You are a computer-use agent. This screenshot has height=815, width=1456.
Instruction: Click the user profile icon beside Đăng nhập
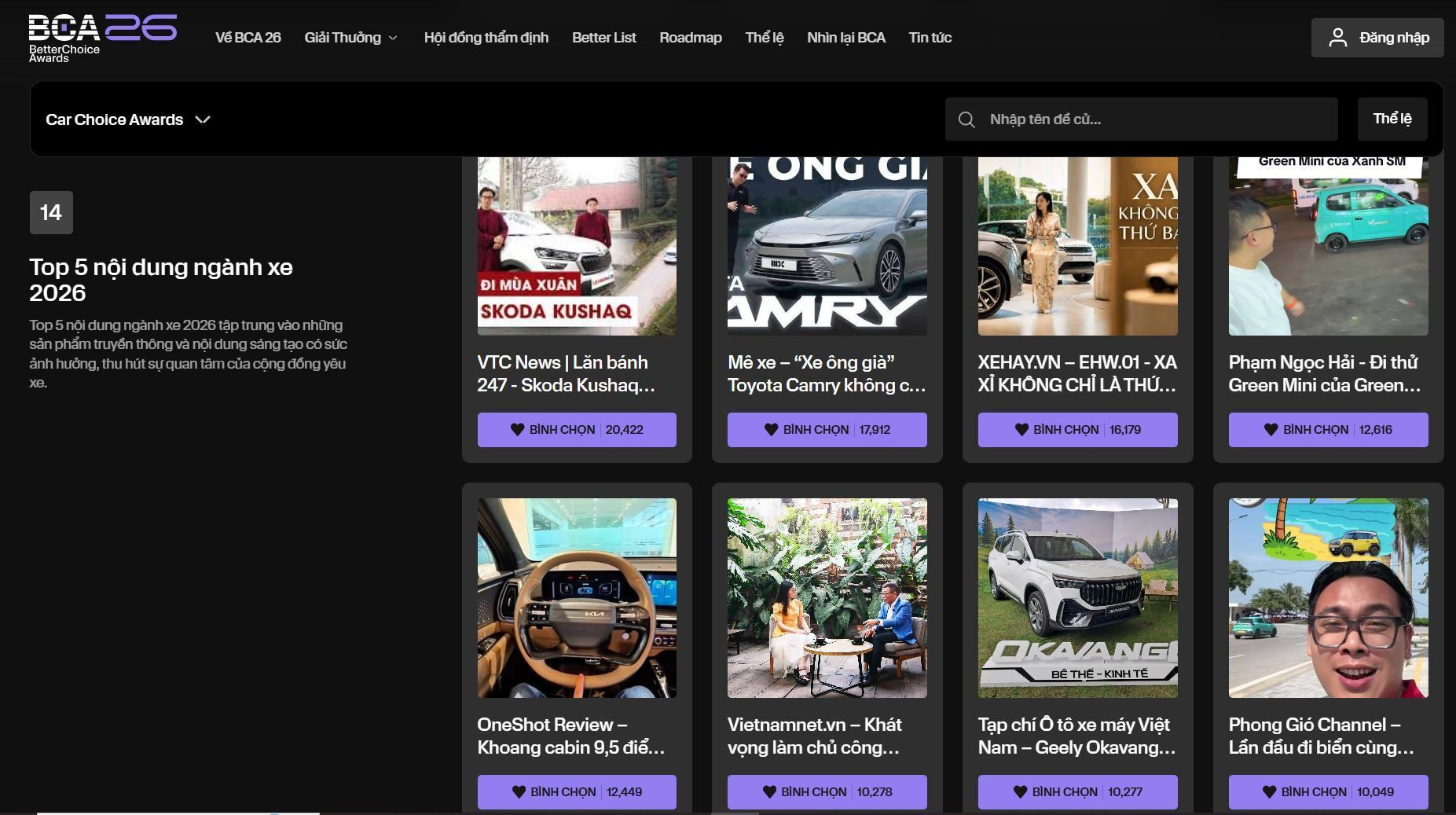1337,38
